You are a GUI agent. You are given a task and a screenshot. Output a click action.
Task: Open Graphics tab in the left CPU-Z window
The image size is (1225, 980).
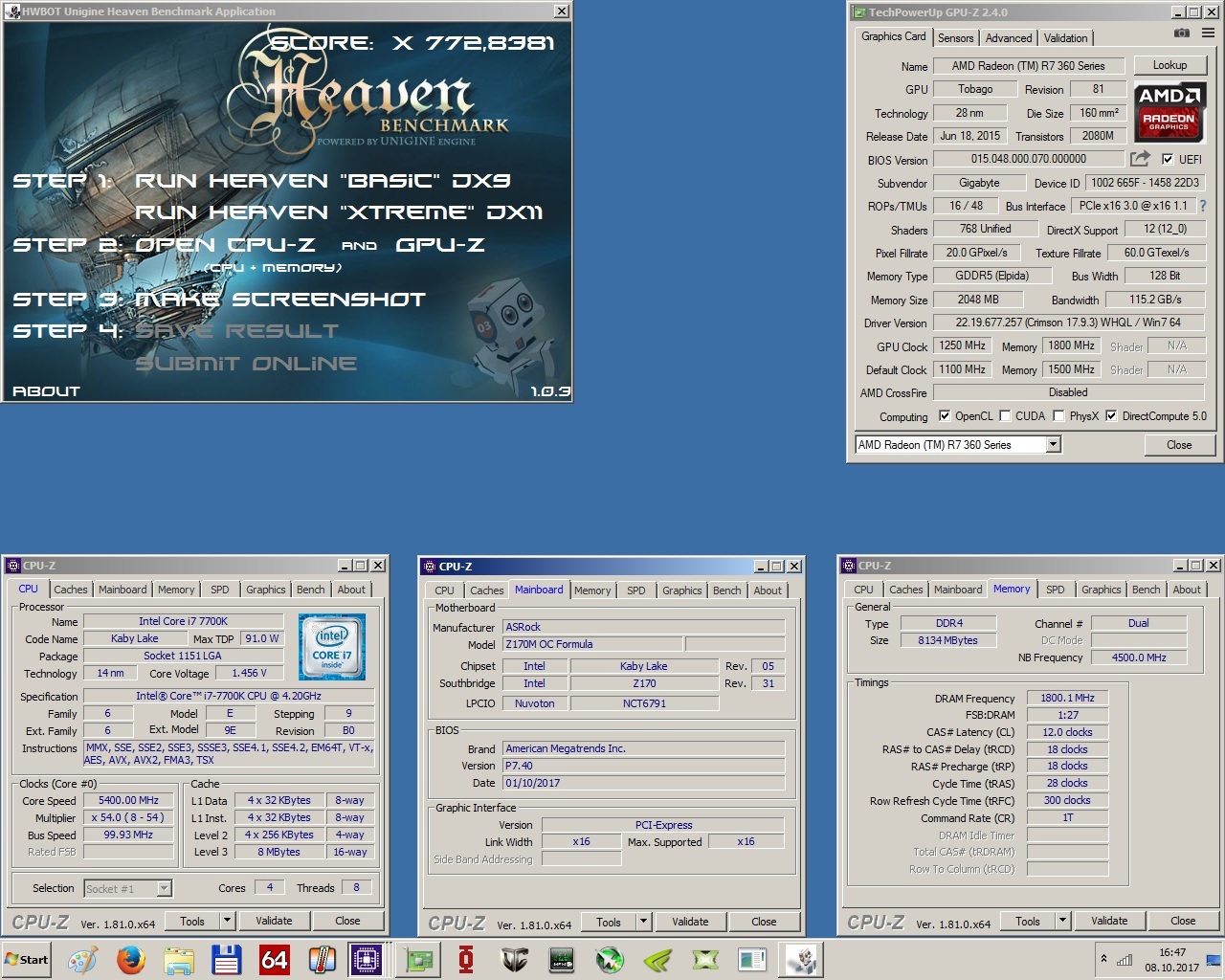pos(266,590)
